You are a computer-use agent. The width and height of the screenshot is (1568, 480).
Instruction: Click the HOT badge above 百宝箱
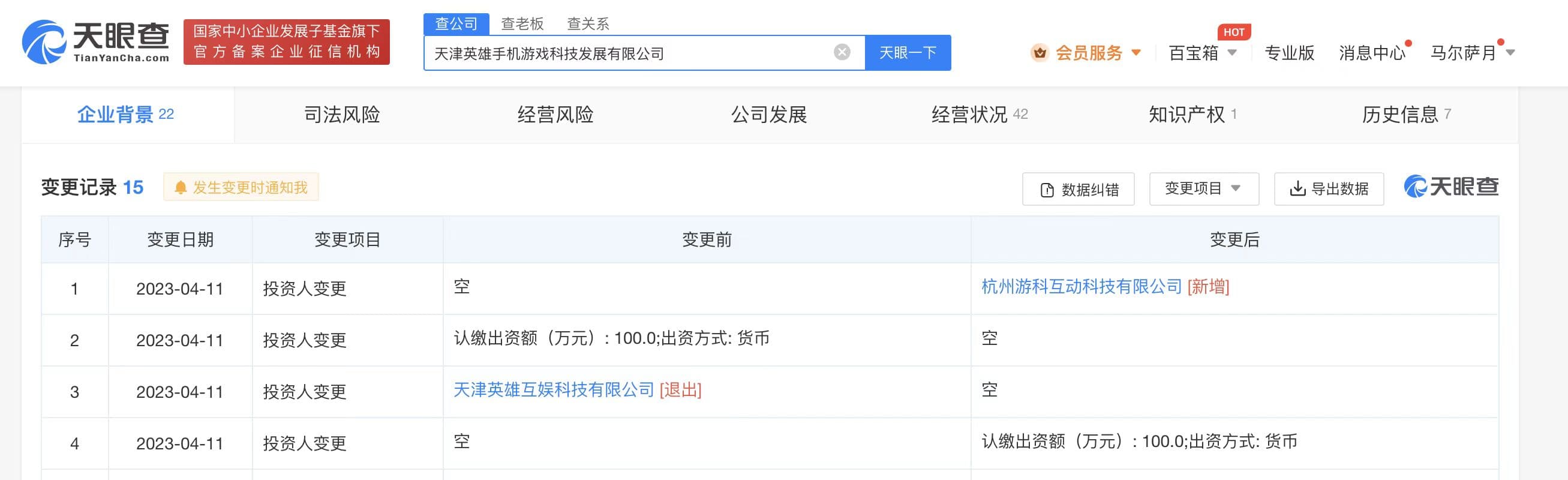(x=1233, y=32)
